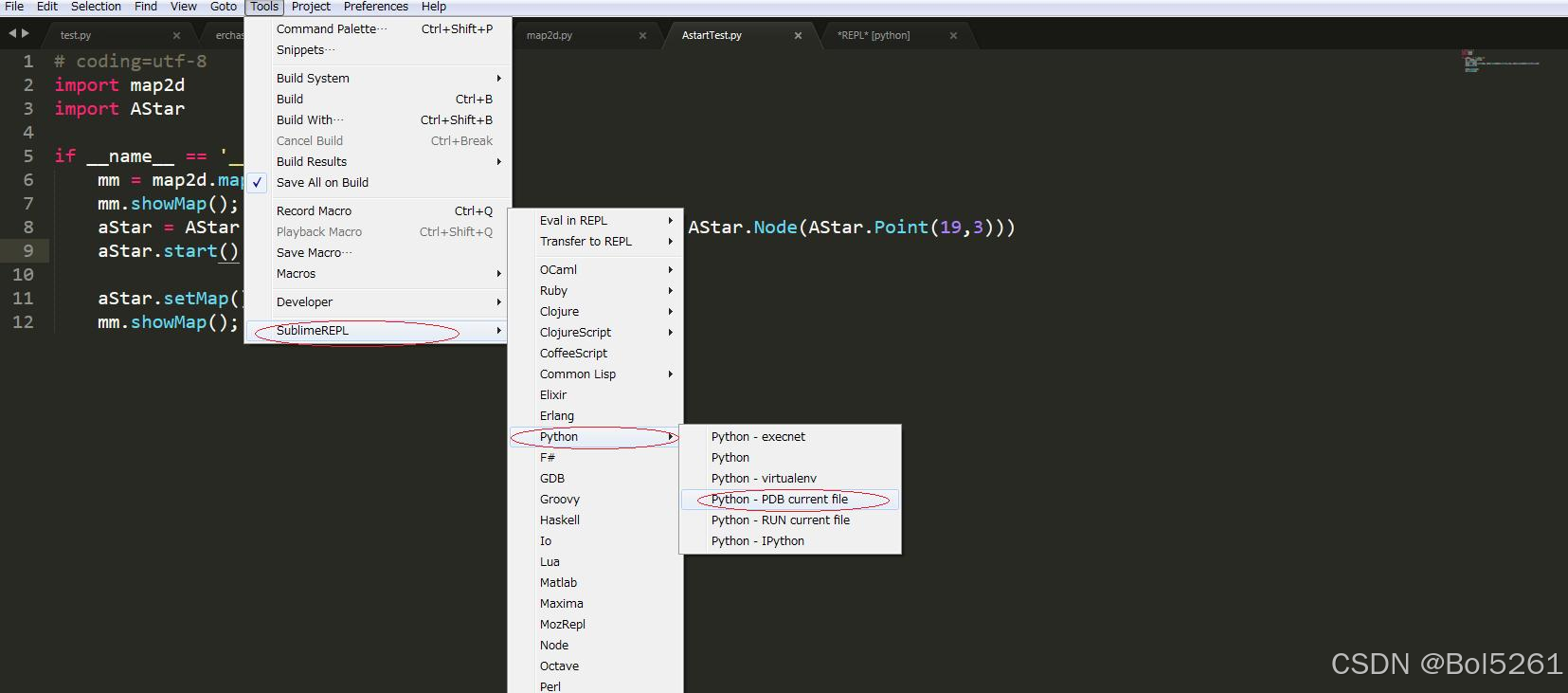
Task: Expand the Build Results submenu
Action: click(x=378, y=162)
